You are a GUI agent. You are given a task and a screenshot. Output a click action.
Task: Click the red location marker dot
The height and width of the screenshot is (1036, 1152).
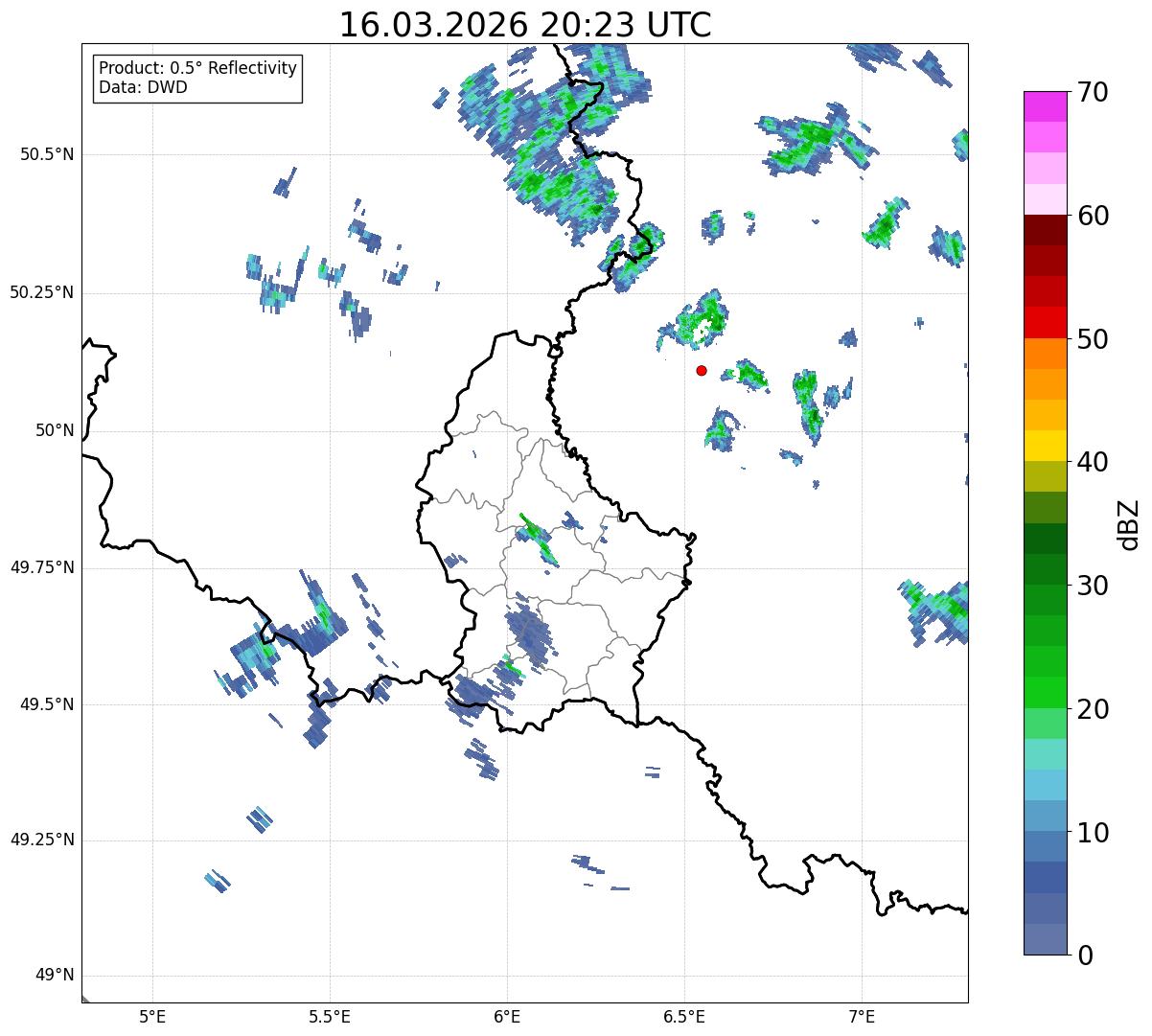point(702,370)
